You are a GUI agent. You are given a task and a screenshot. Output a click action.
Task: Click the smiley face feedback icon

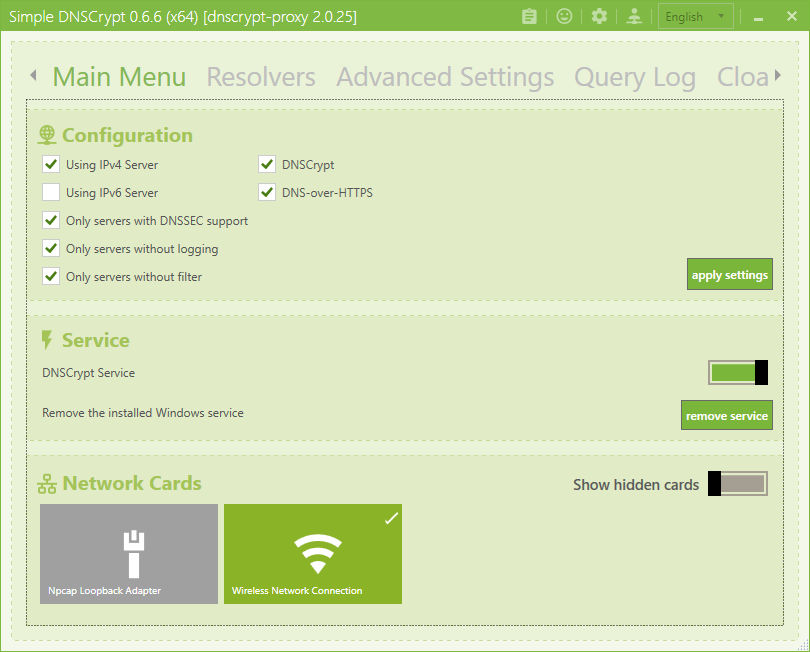coord(564,17)
